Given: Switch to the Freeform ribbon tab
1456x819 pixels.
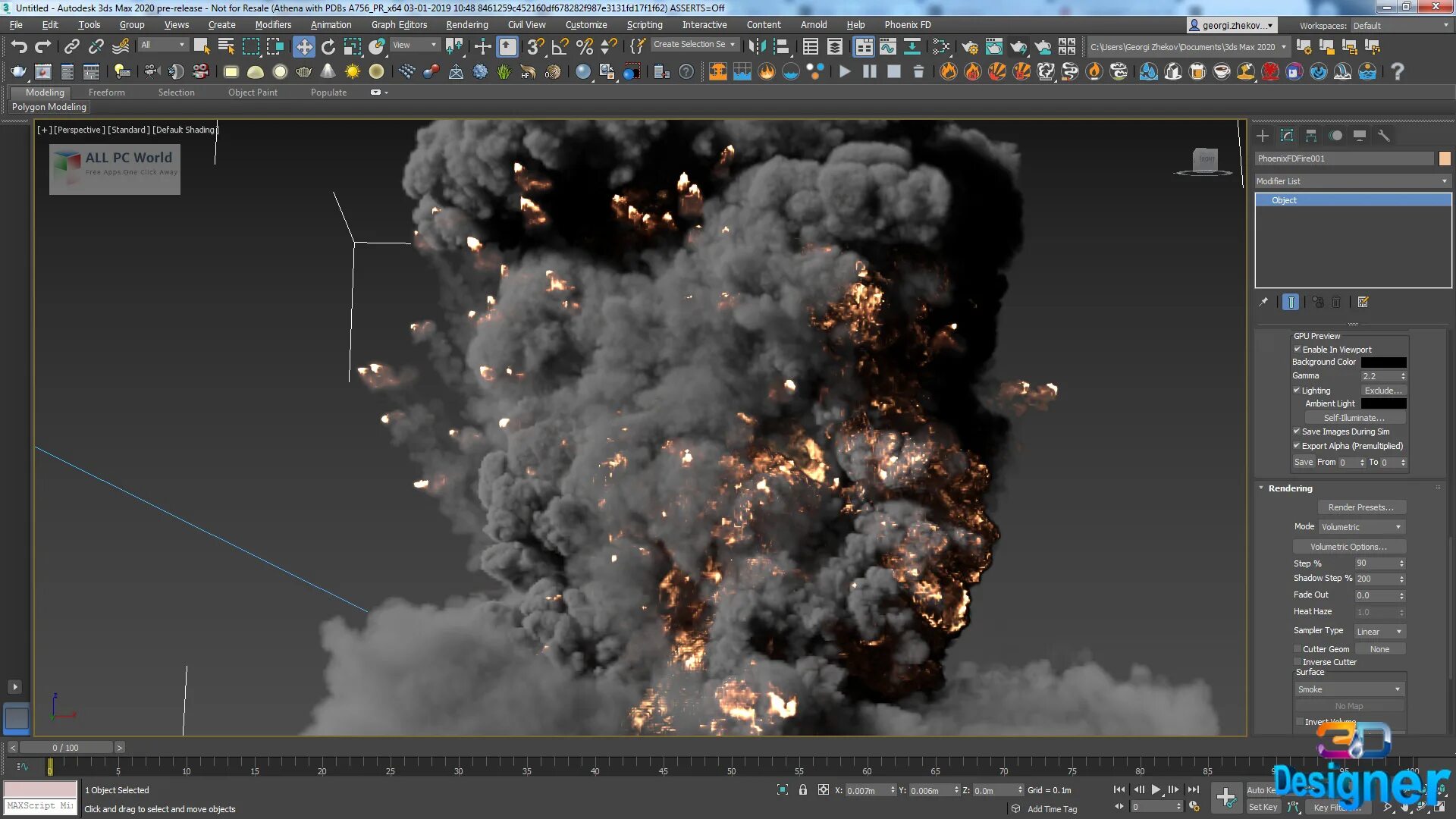Looking at the screenshot, I should pyautogui.click(x=106, y=93).
